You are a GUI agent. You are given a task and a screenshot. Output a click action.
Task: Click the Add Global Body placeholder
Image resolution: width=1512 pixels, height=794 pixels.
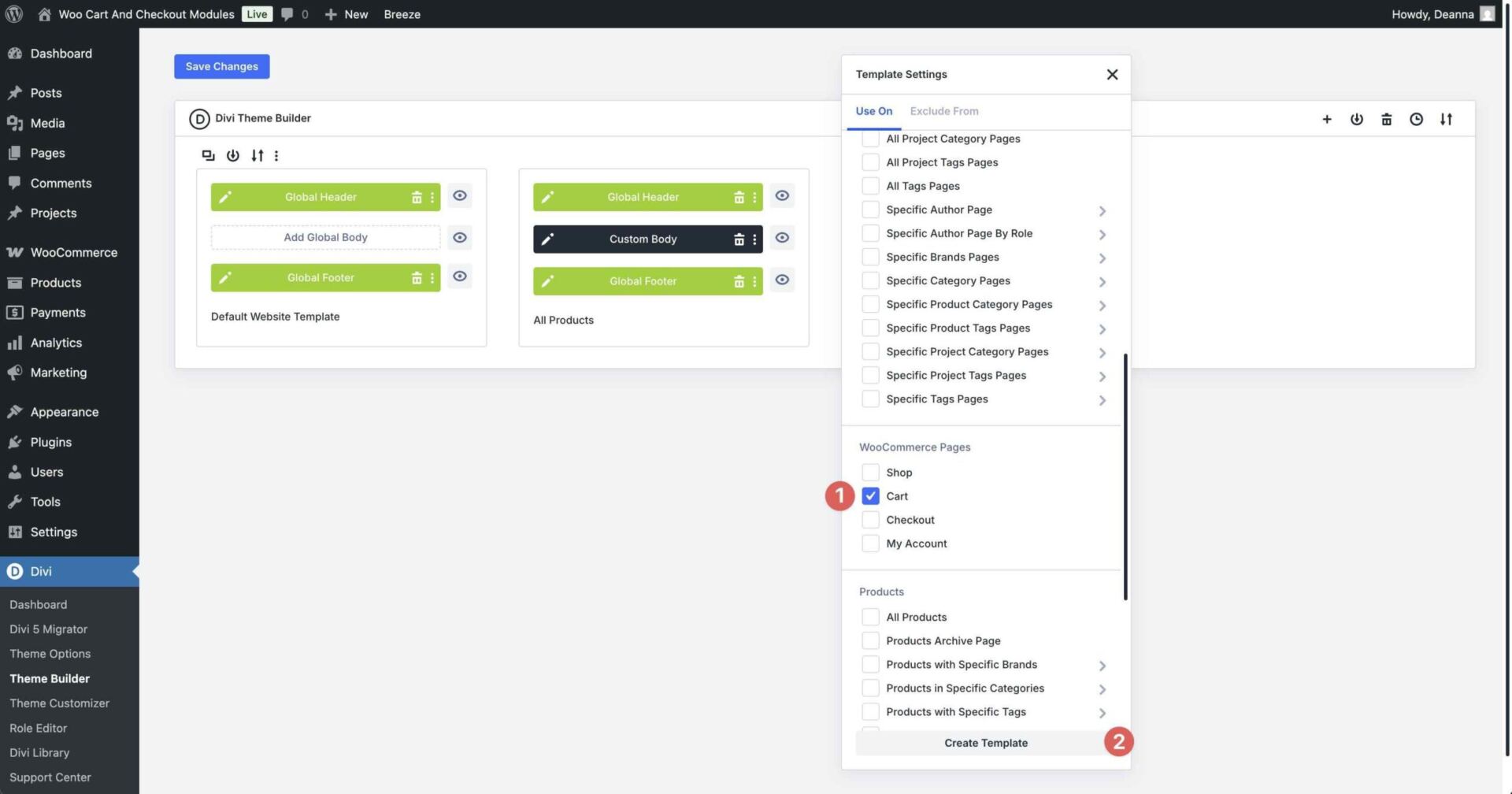pyautogui.click(x=324, y=236)
